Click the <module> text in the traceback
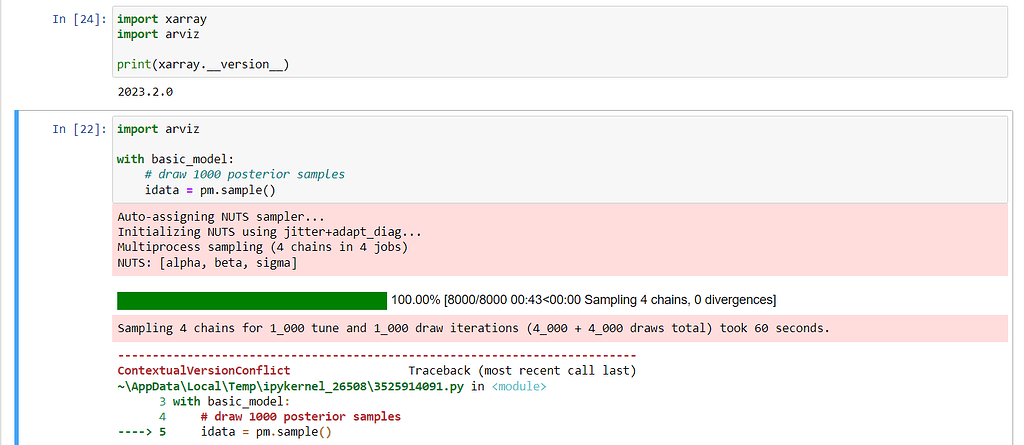The height and width of the screenshot is (445, 1024). click(x=519, y=386)
